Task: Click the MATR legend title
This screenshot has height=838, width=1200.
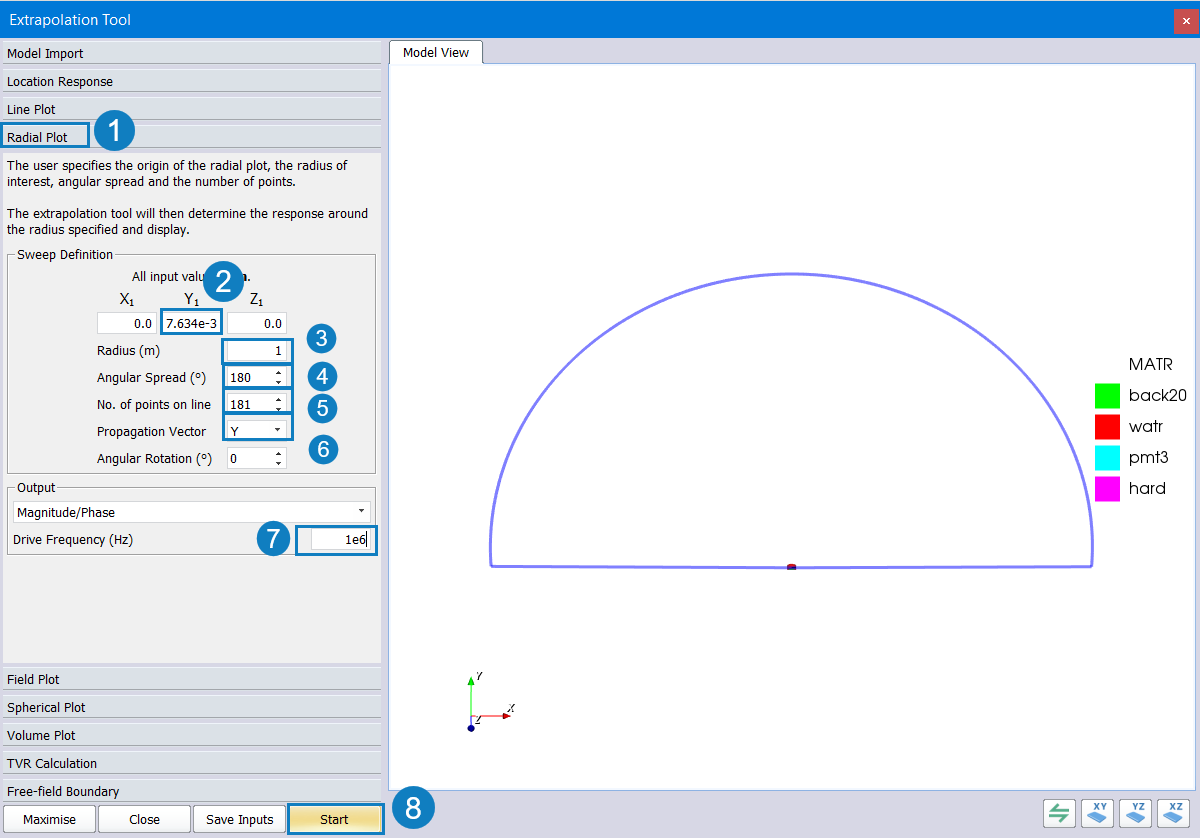Action: tap(1150, 364)
